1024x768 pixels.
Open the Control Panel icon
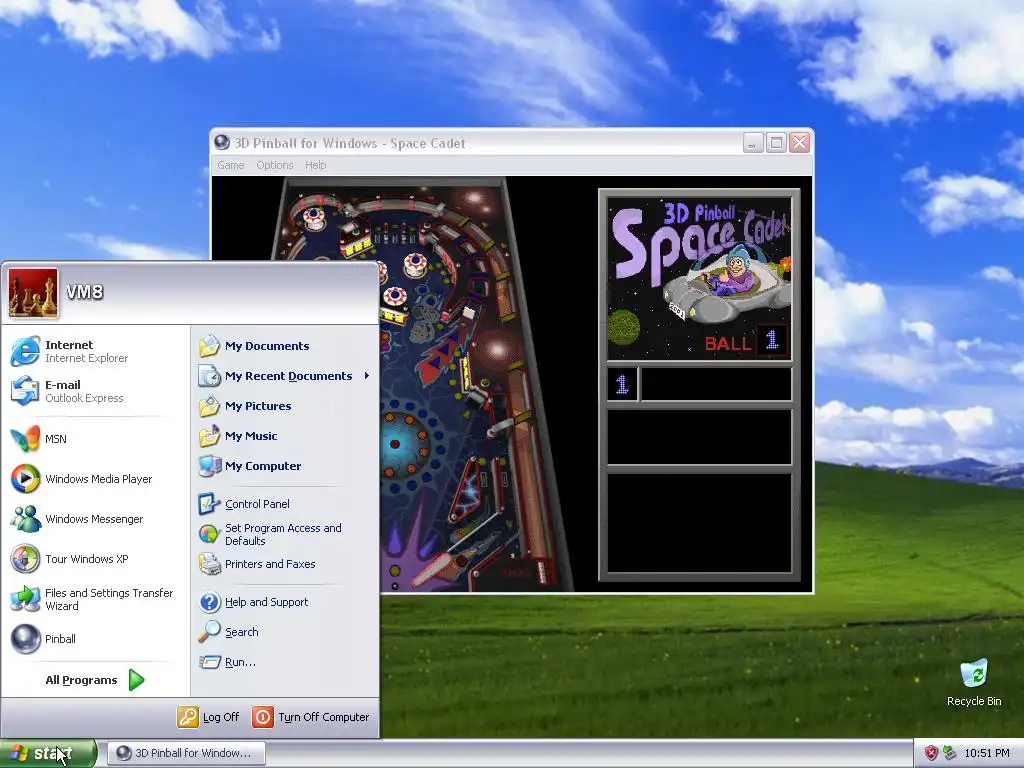pos(210,504)
